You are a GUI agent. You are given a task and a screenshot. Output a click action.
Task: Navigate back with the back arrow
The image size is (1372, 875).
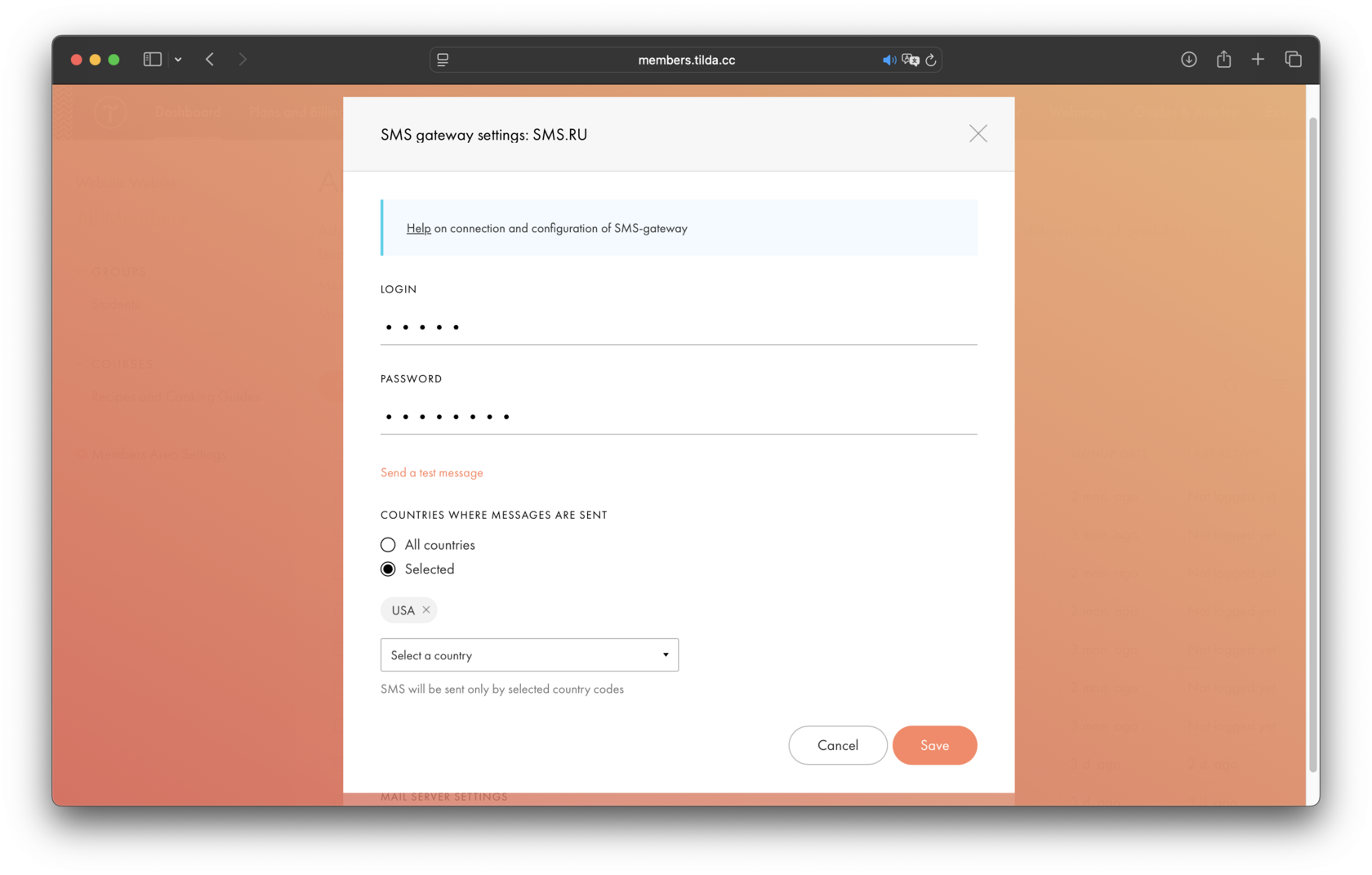pyautogui.click(x=209, y=59)
